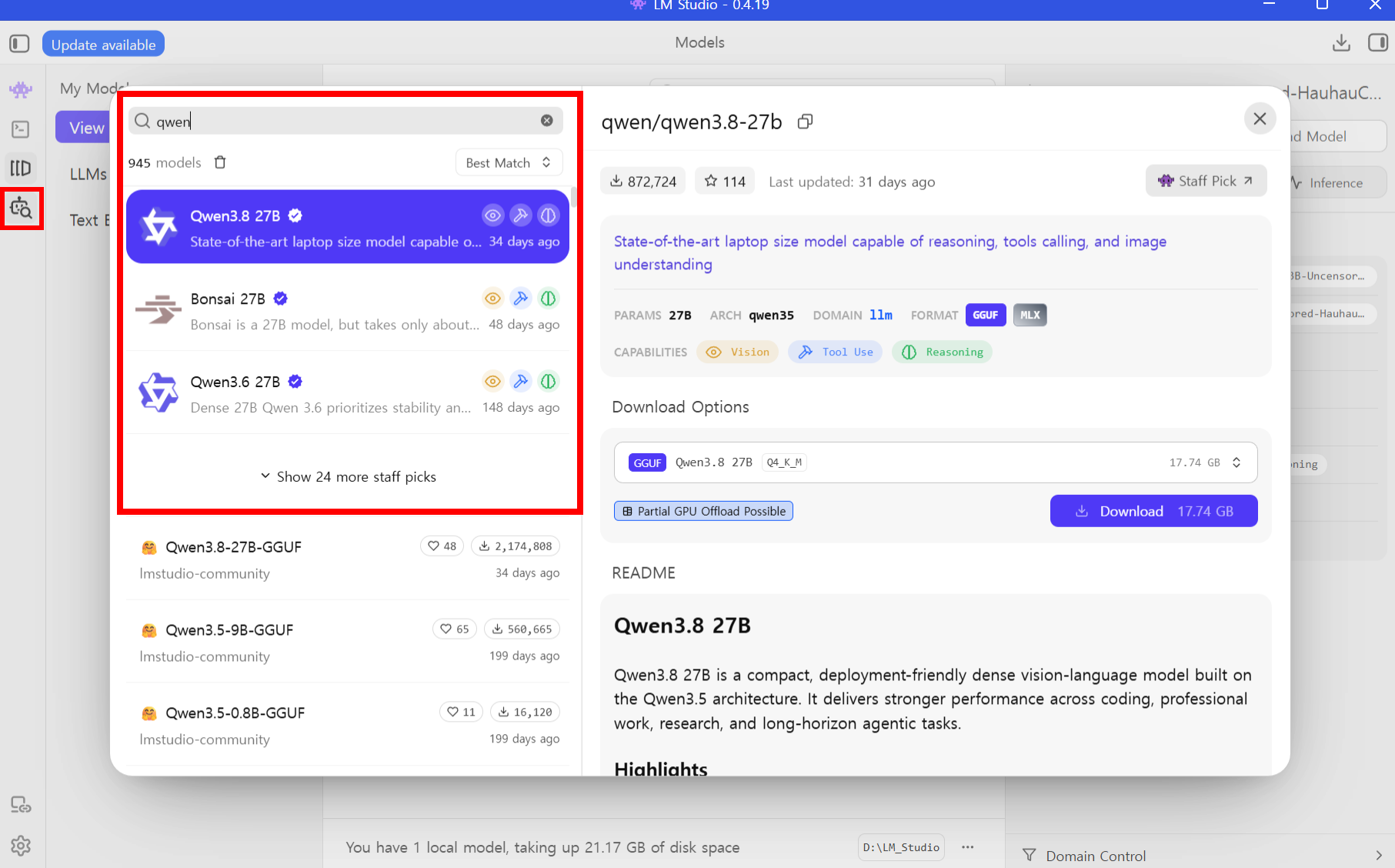The height and width of the screenshot is (868, 1395).
Task: Open the Discover model search icon in sidebar
Action: click(21, 208)
